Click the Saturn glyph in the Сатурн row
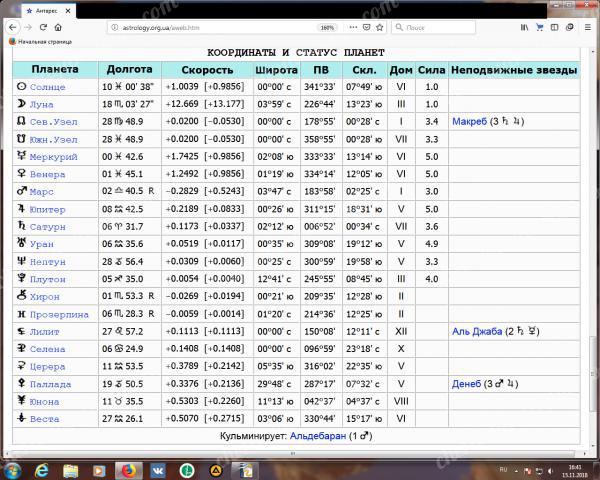The image size is (600, 480). tap(21, 225)
